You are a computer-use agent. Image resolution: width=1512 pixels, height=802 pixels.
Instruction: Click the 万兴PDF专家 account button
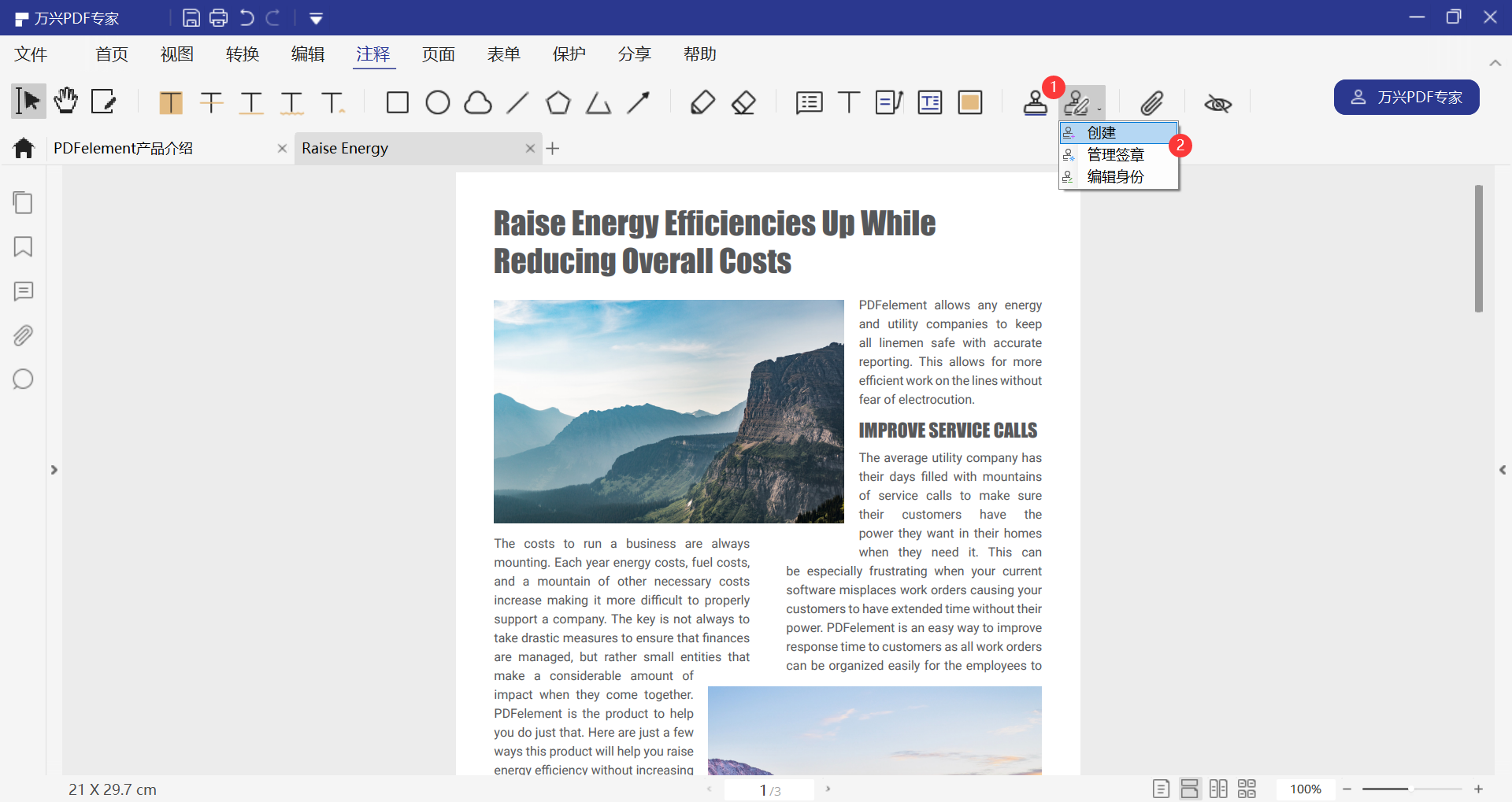[1406, 98]
